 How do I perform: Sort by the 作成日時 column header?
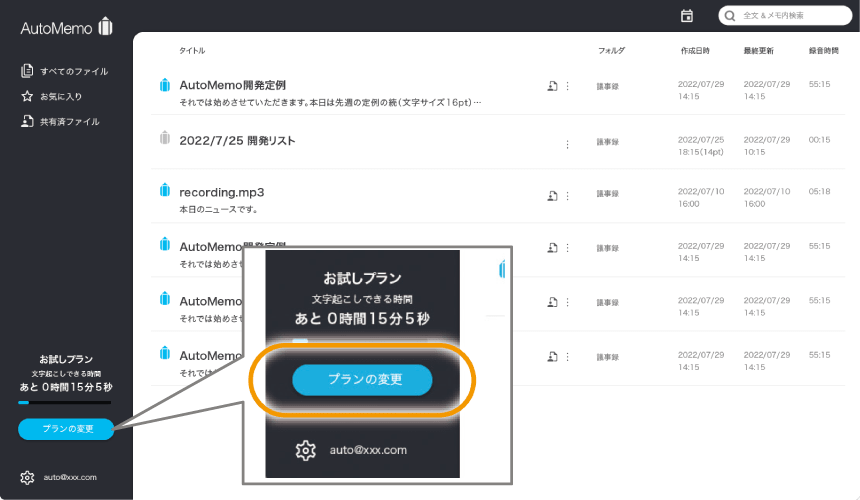[695, 50]
